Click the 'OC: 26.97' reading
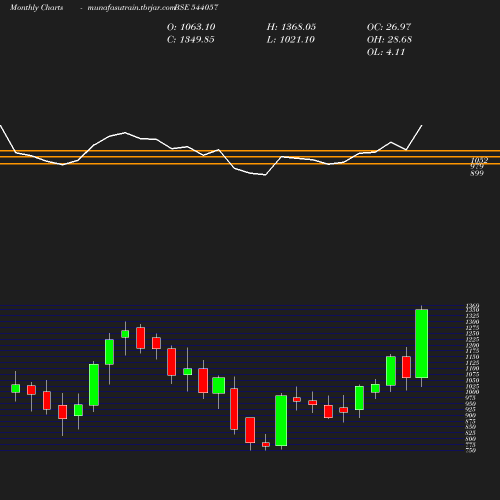The height and width of the screenshot is (500, 500). [389, 27]
